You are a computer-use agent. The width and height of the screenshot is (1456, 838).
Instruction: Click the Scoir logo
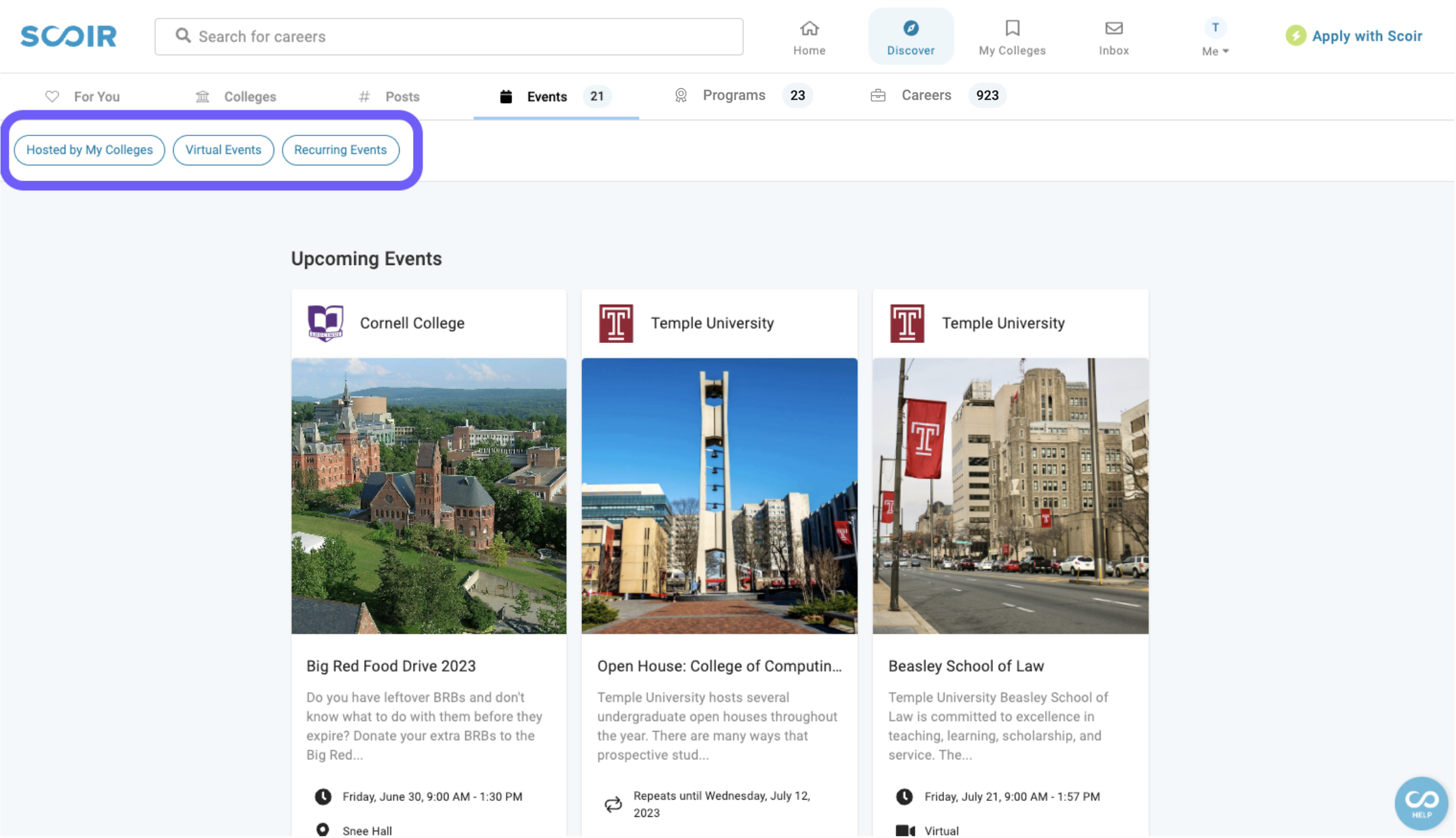click(69, 36)
